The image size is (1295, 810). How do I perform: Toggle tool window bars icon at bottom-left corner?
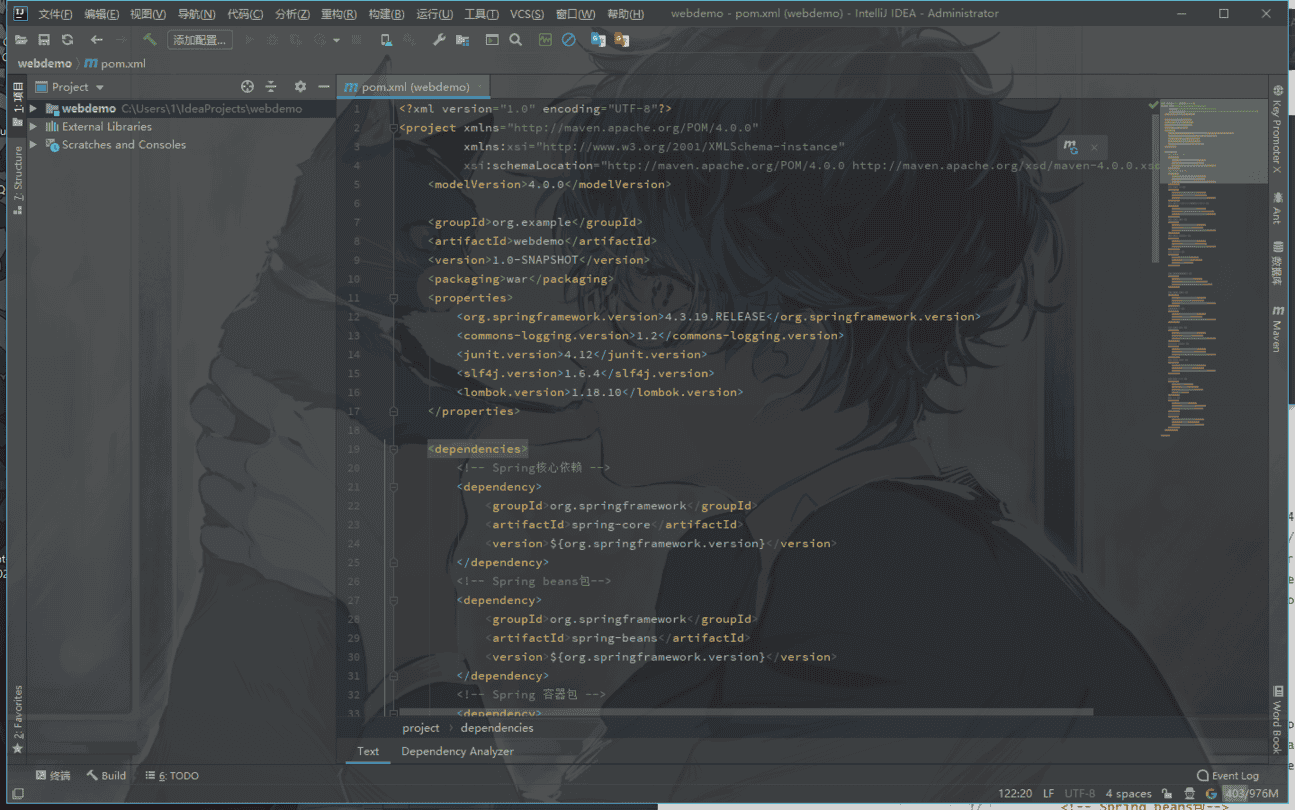tap(18, 793)
